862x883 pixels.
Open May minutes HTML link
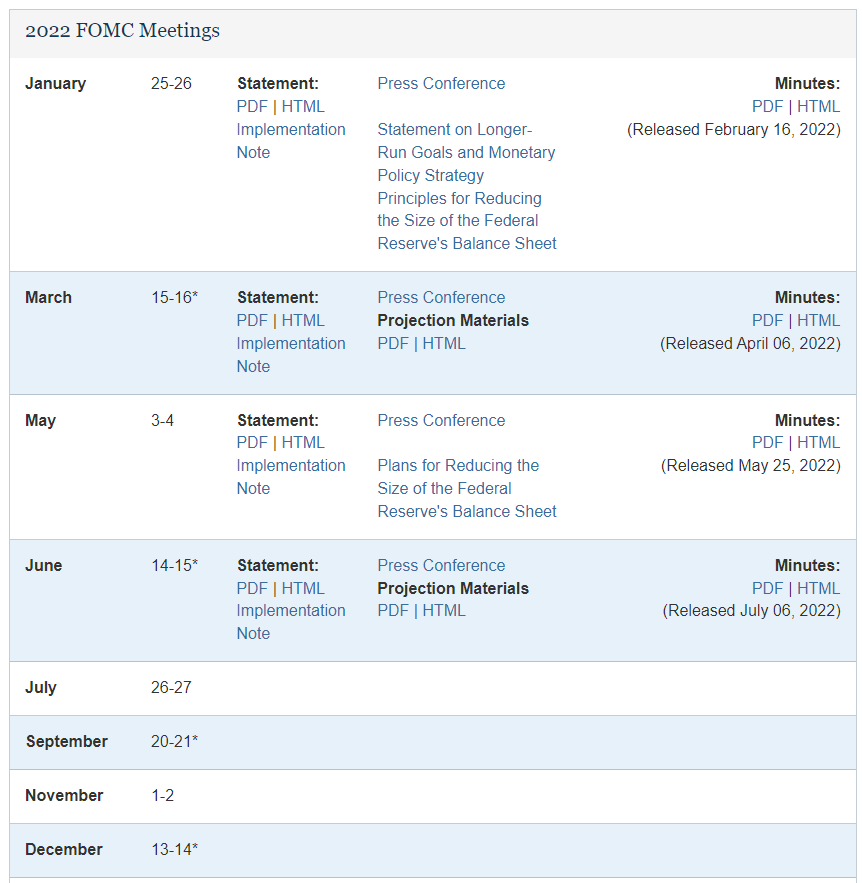pos(818,443)
